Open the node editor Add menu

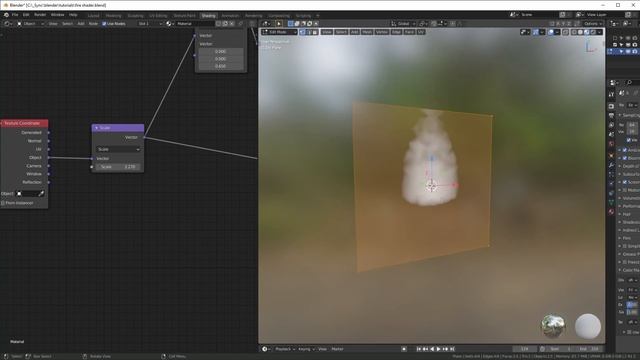(x=81, y=24)
